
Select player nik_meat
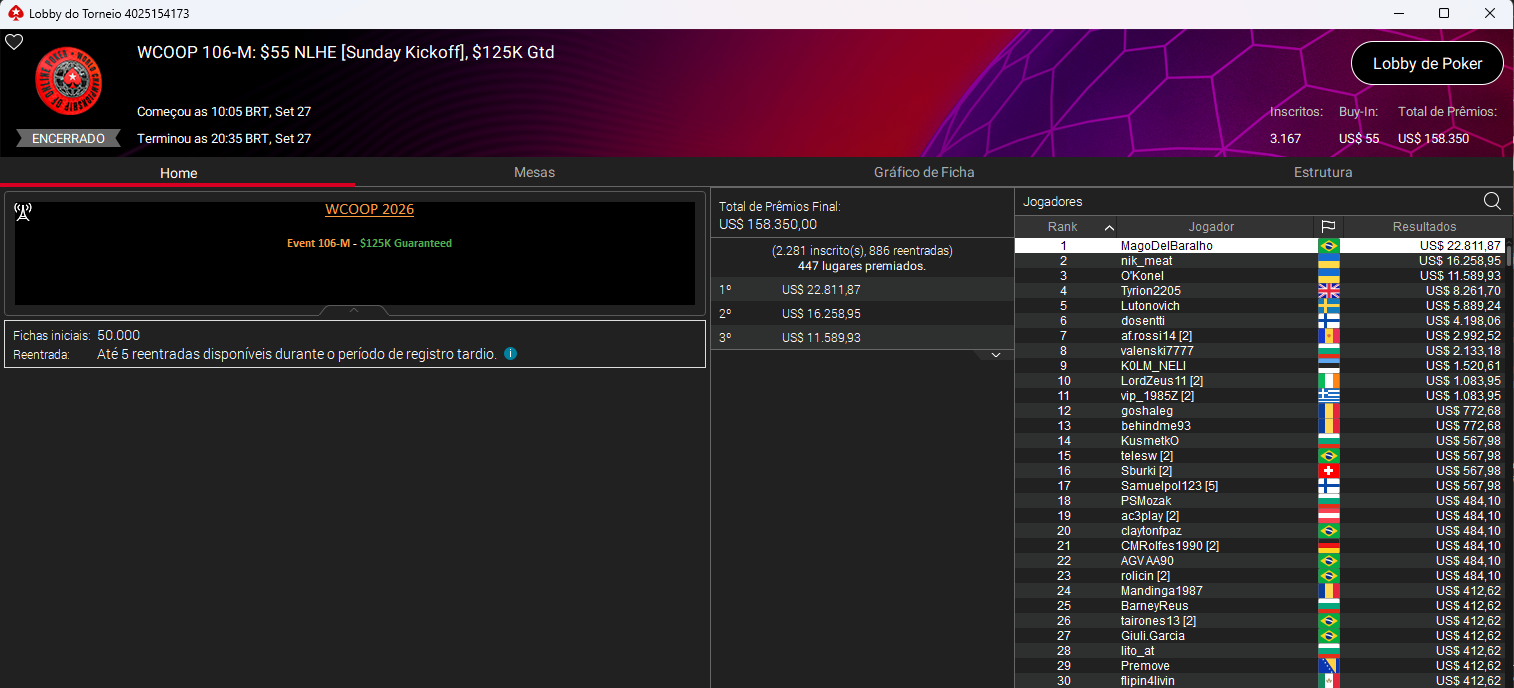[1260, 261]
